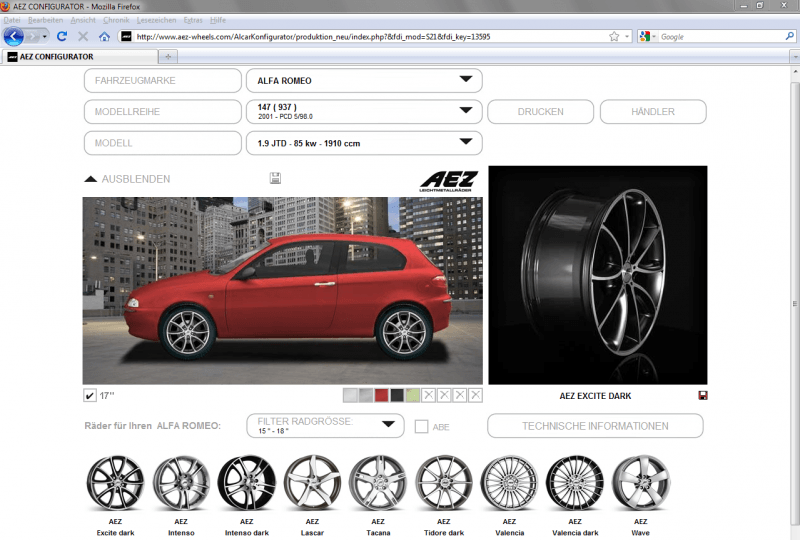Click the MODELL label field
This screenshot has width=800, height=540.
(163, 143)
